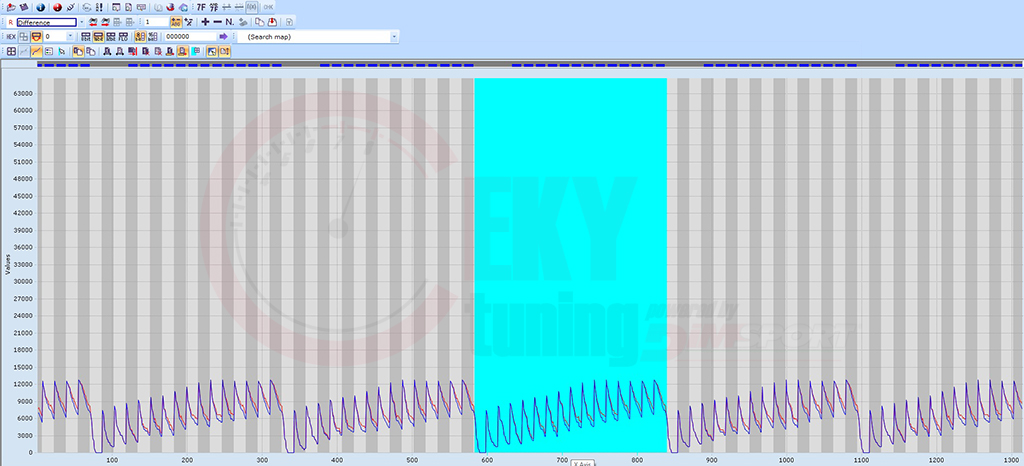Click the second binoculars find-next icon
The width and height of the screenshot is (1024, 466).
[120, 51]
